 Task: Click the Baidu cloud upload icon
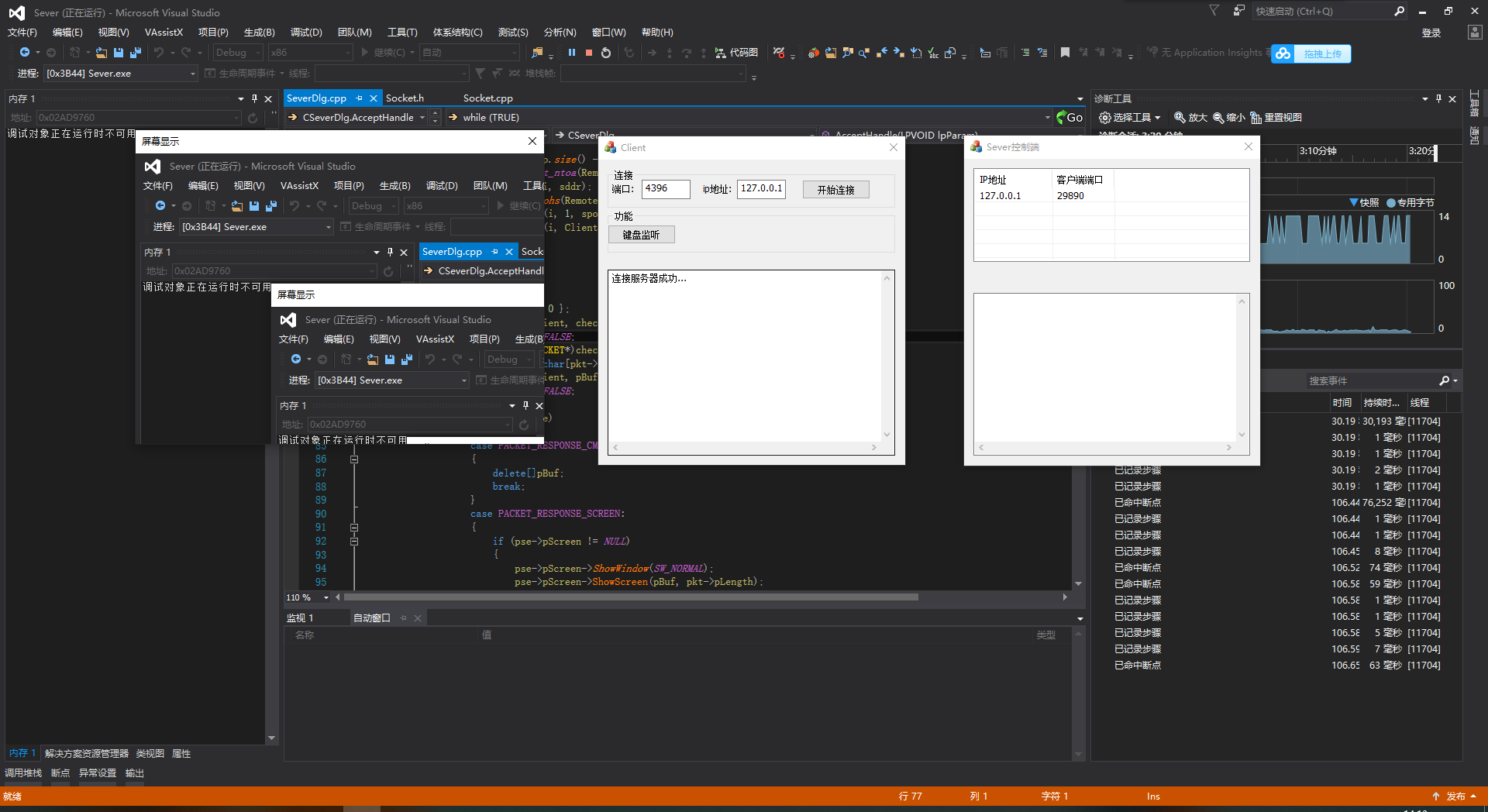pos(1283,53)
